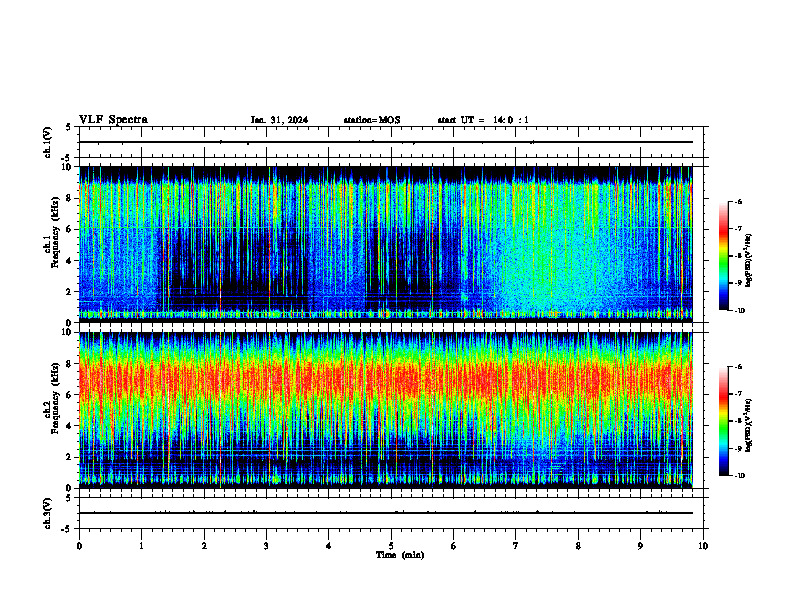The image size is (792, 612).
Task: Click the ch.2 frequency tick label '2'
Action: tap(70, 457)
